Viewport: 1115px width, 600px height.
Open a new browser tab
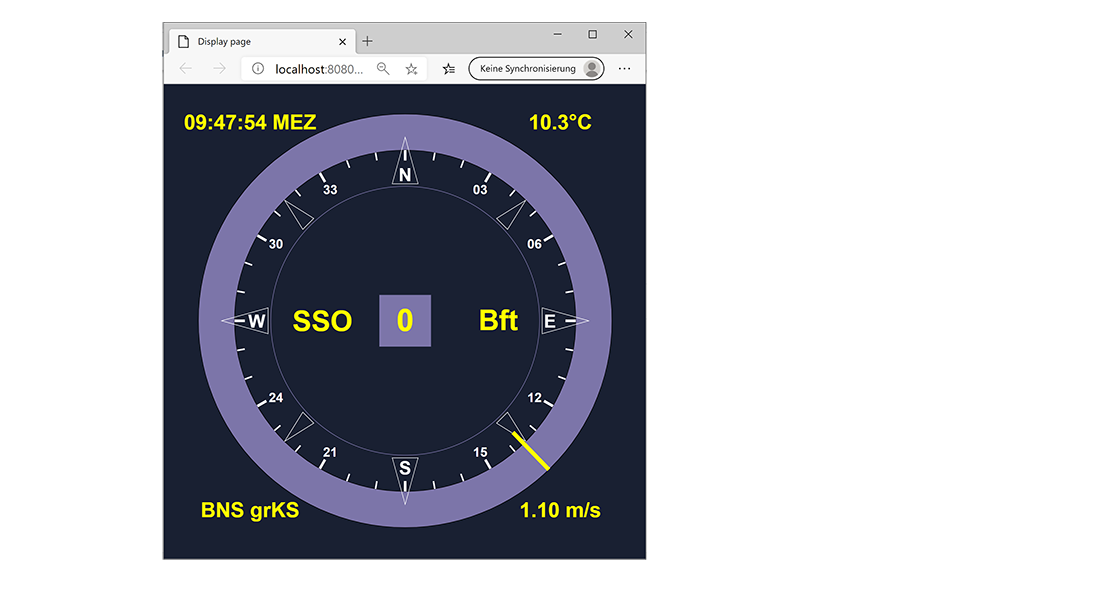pos(367,41)
